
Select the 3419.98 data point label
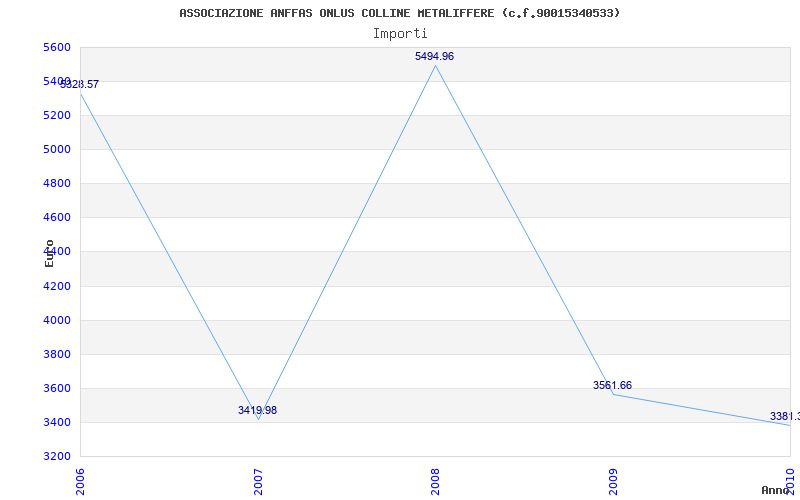pyautogui.click(x=257, y=410)
